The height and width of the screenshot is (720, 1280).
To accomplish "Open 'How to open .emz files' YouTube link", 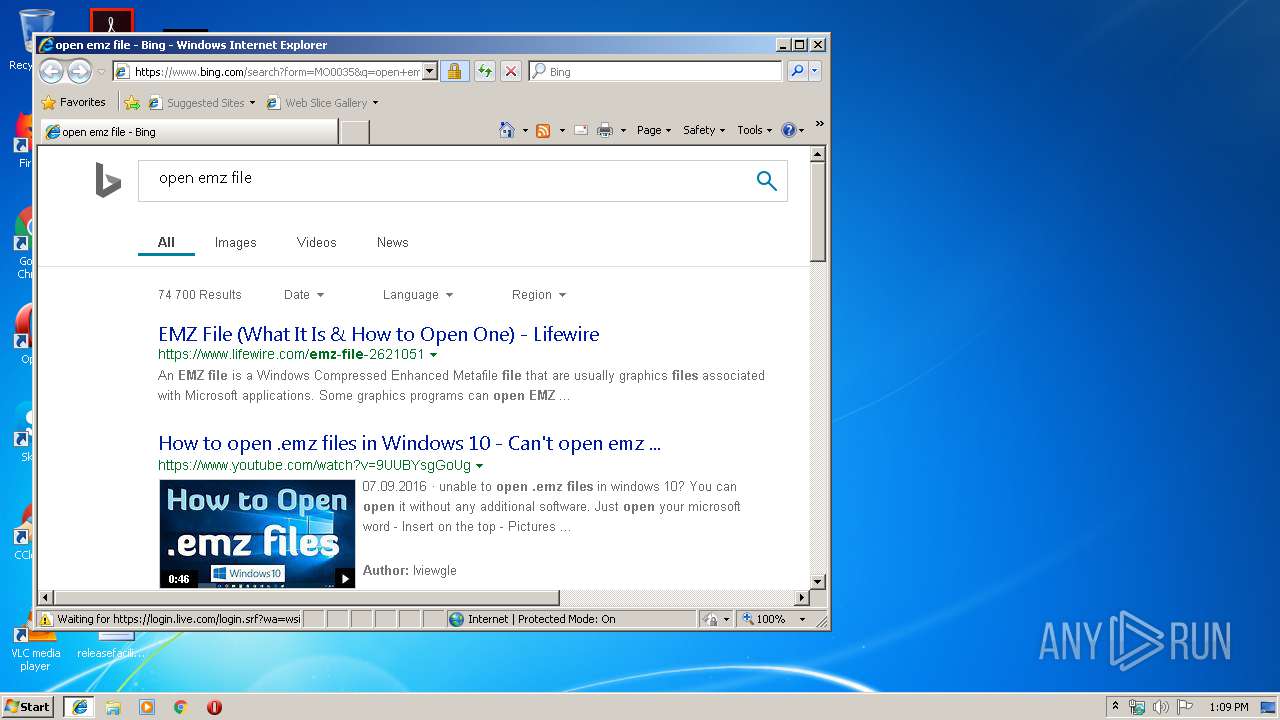I will click(410, 443).
